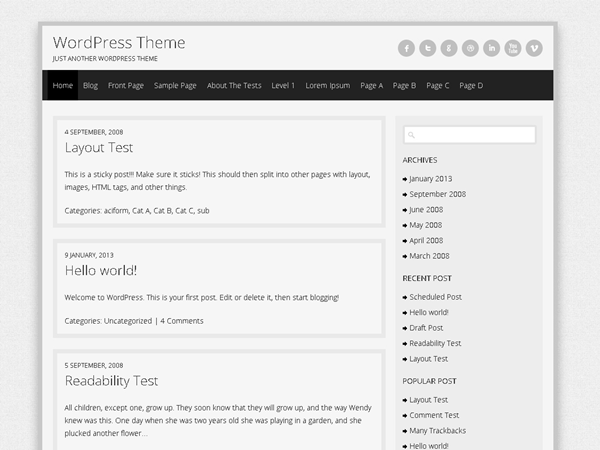Image resolution: width=600 pixels, height=450 pixels.
Task: Open Page A in navigation
Action: [372, 85]
